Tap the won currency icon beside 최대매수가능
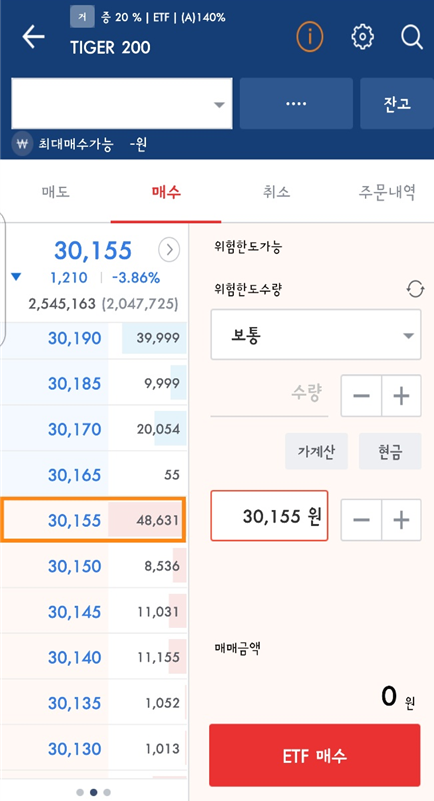 21,144
